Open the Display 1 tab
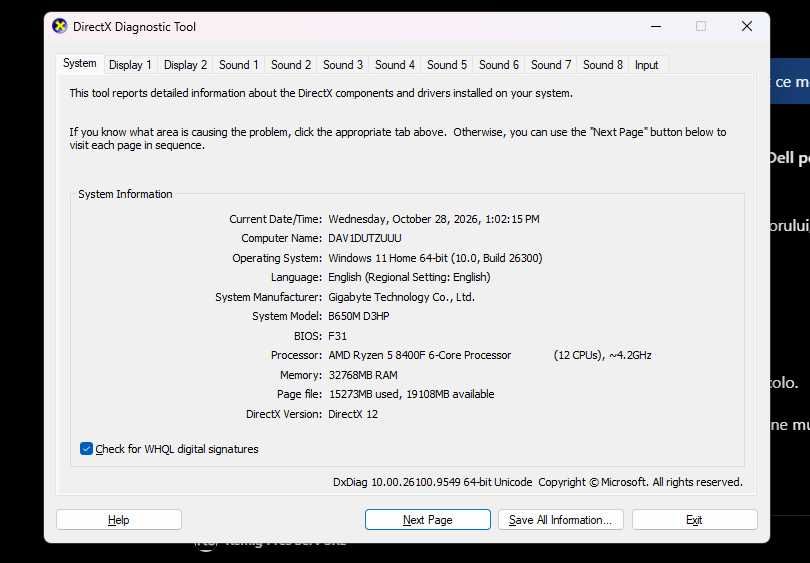Screen dimensions: 810x563 (x=130, y=65)
